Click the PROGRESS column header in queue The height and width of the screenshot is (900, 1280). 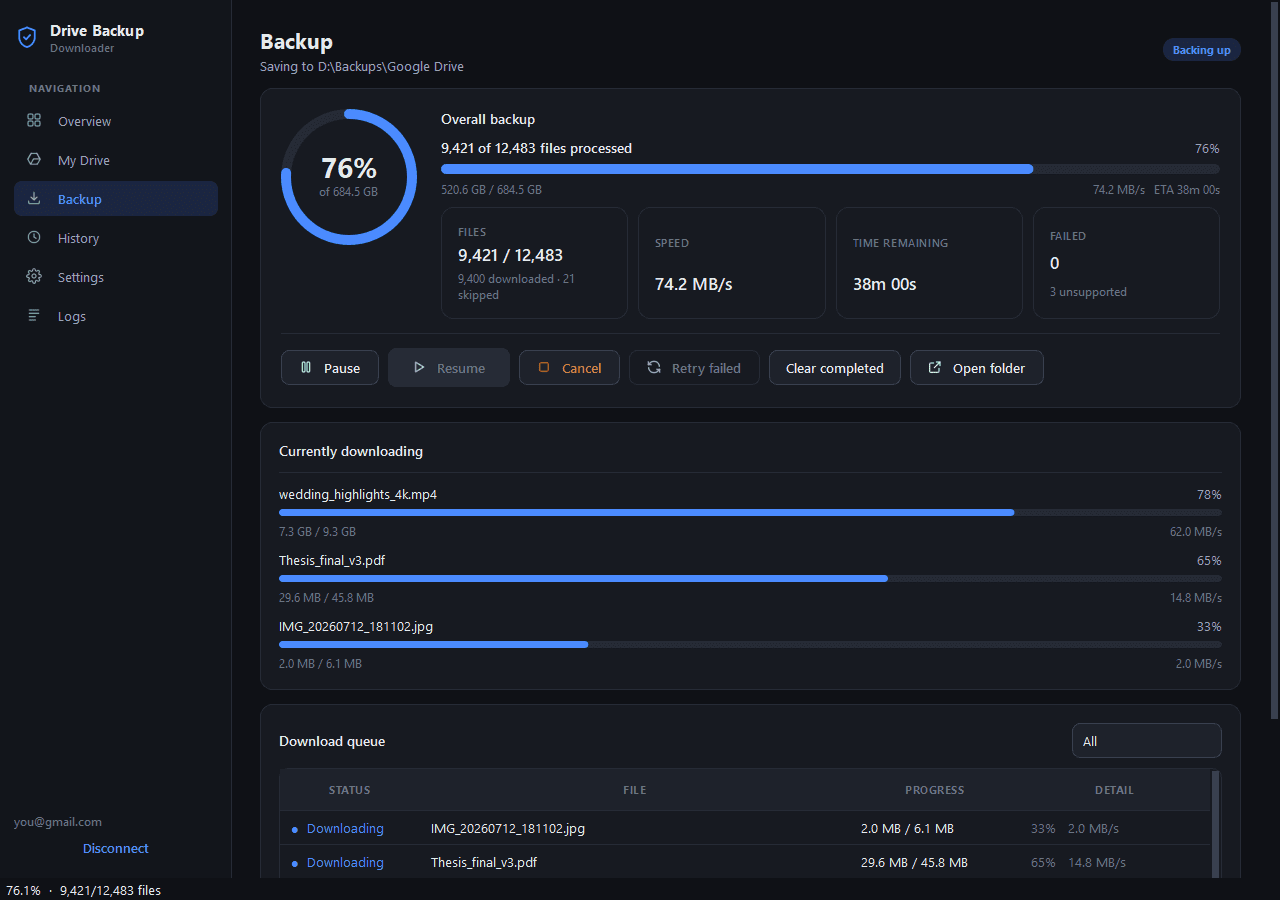[935, 790]
